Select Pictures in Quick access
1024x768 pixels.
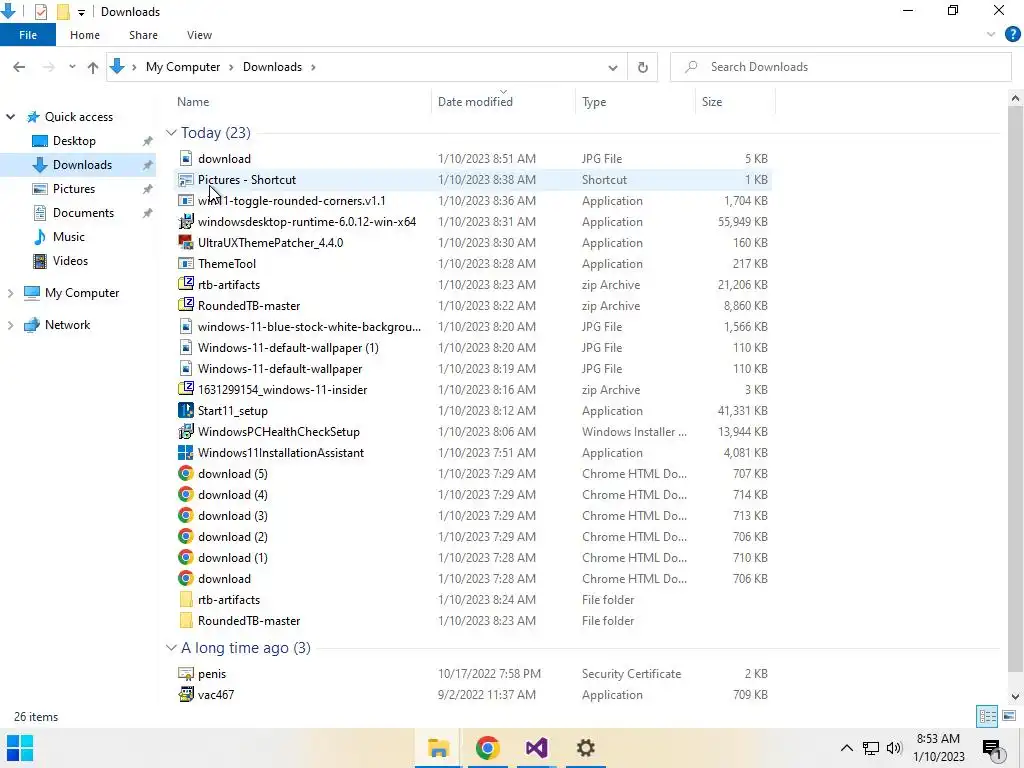74,189
